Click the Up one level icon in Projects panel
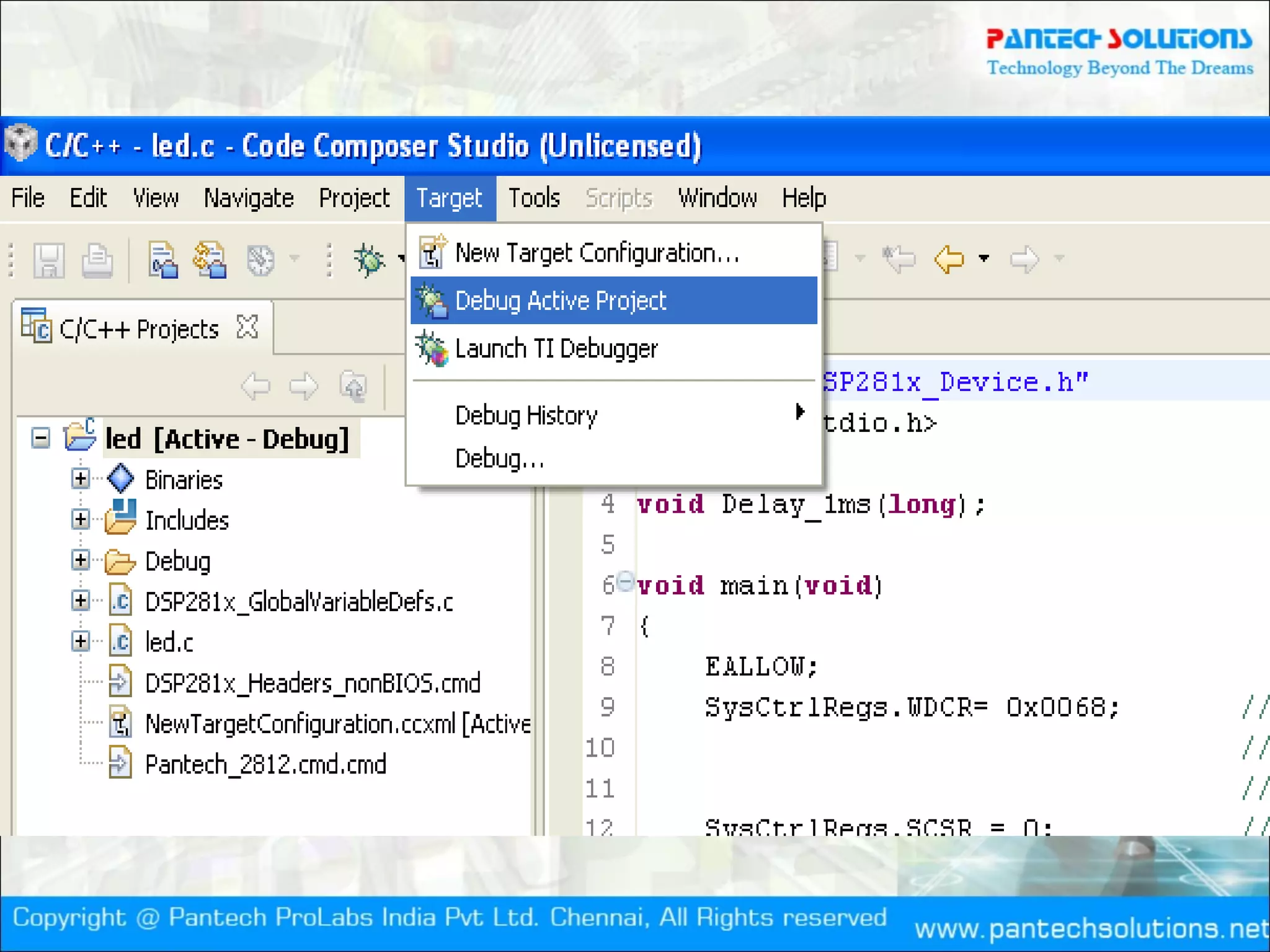The width and height of the screenshot is (1270, 952). (353, 386)
